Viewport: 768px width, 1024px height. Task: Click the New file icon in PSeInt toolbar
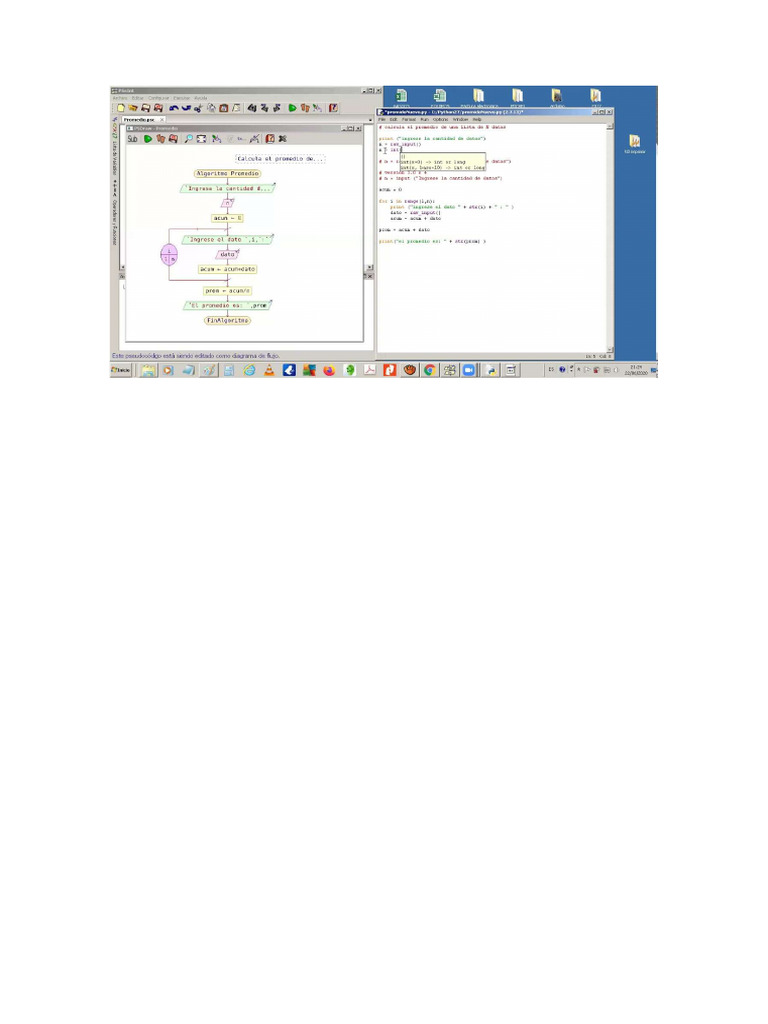click(121, 108)
